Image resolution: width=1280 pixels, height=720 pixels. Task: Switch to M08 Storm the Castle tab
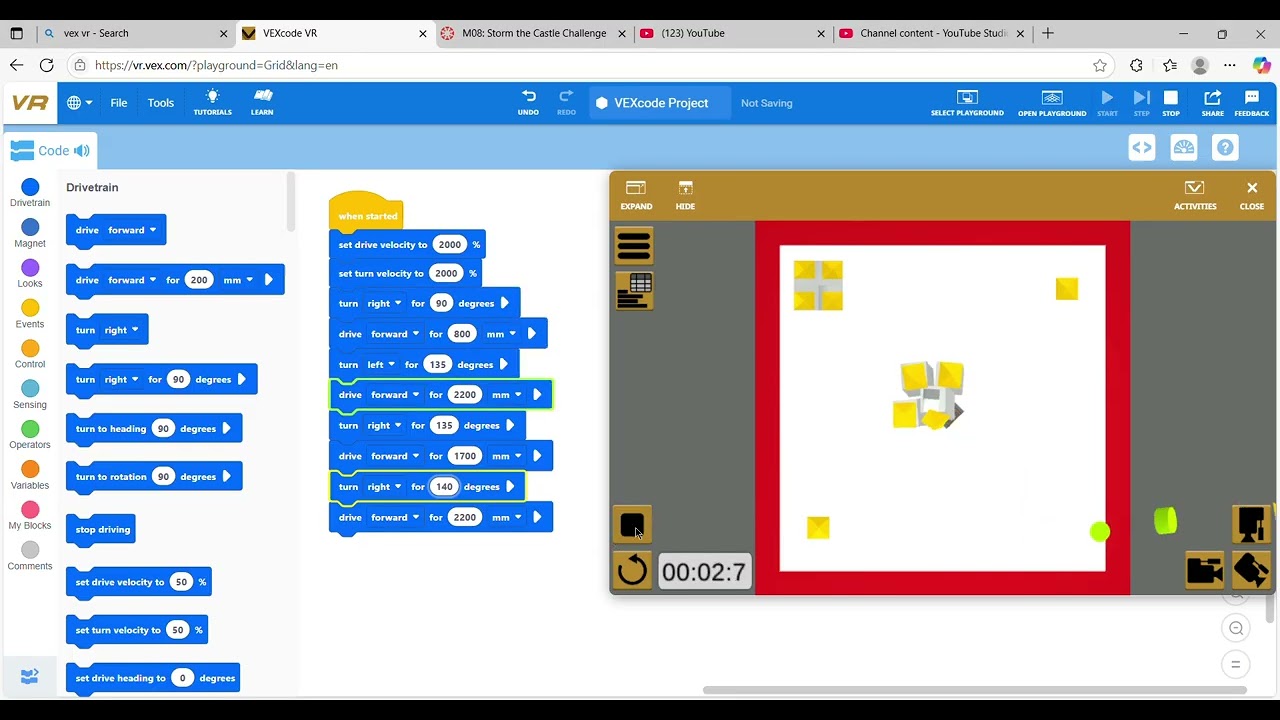534,33
